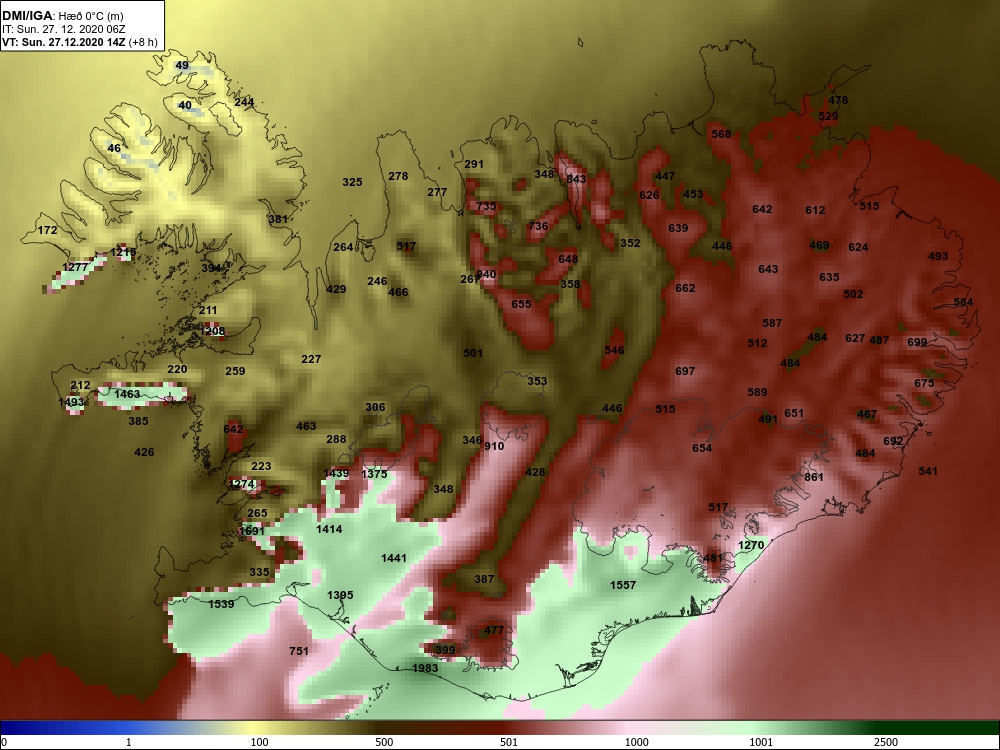Click the map value 612
This screenshot has width=1000, height=750.
click(815, 210)
